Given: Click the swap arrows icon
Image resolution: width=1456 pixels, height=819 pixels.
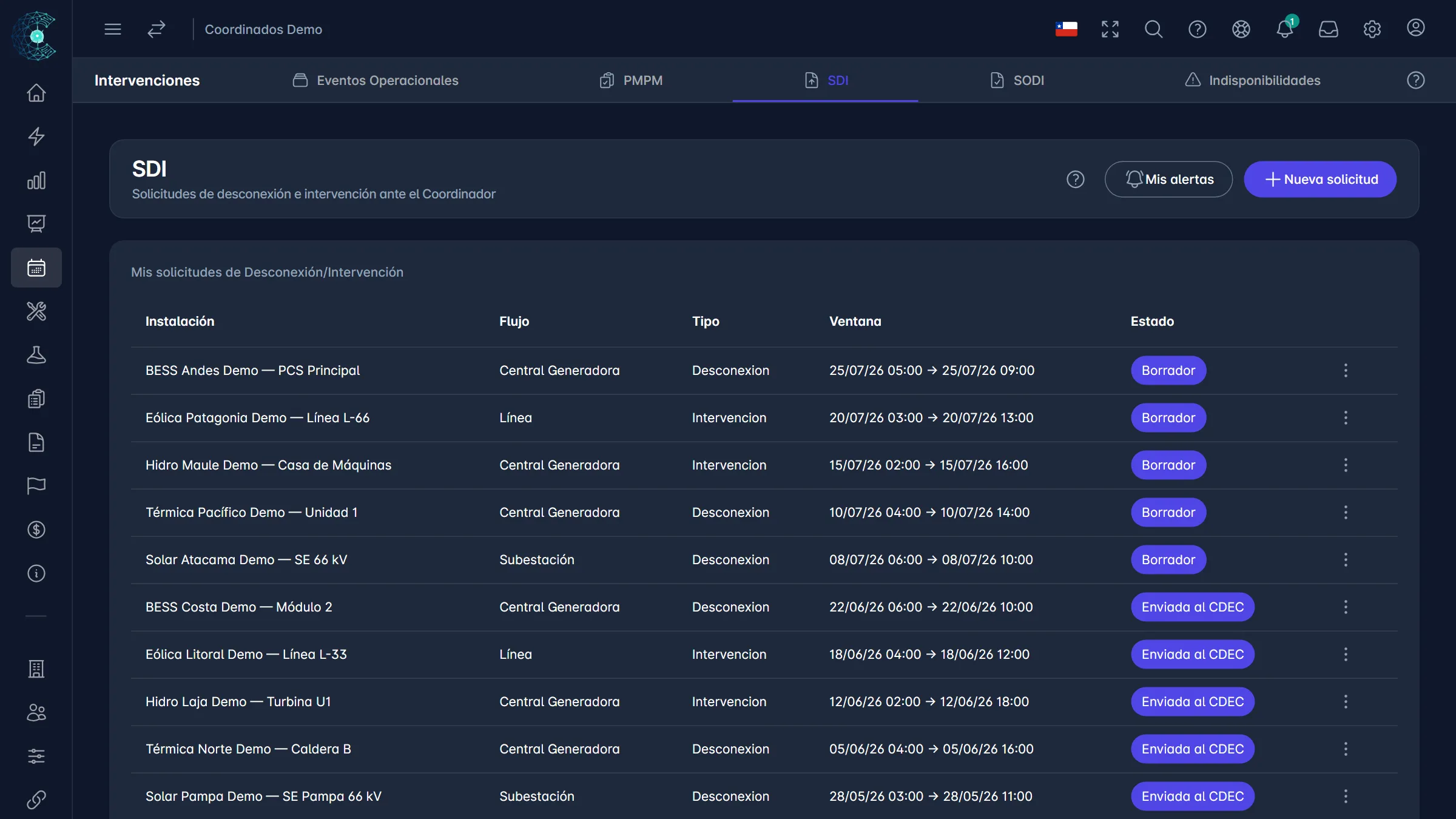Looking at the screenshot, I should 157,29.
